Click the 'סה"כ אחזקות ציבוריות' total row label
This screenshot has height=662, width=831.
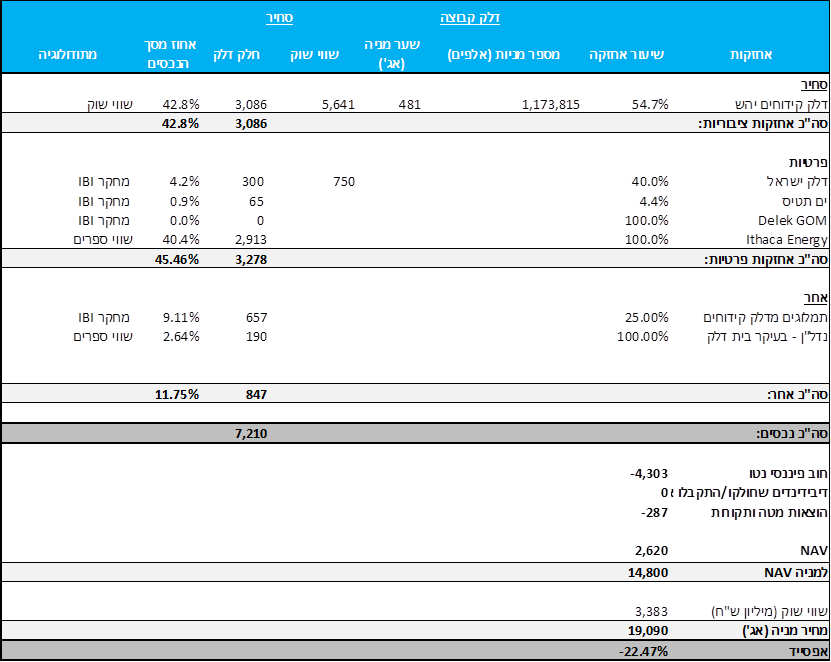coord(763,123)
